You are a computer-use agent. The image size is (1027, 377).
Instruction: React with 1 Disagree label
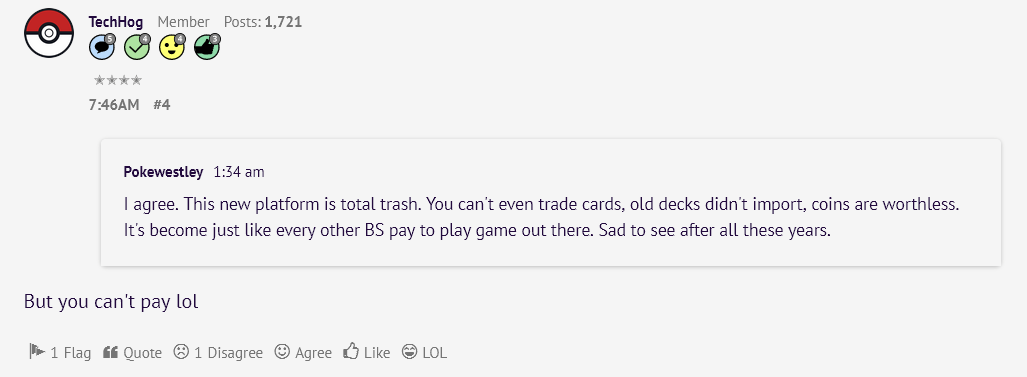(x=229, y=353)
